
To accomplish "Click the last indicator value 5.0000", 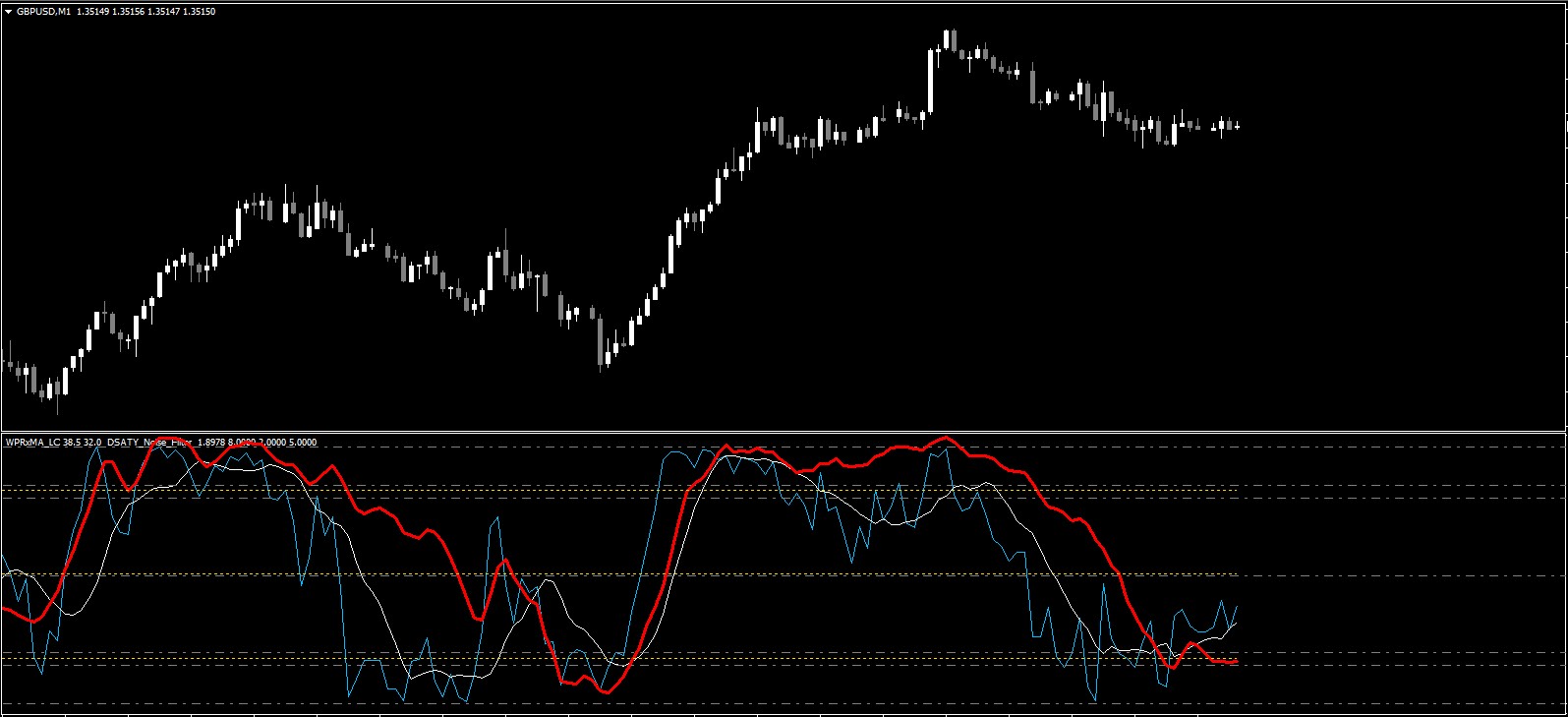I will [x=303, y=443].
